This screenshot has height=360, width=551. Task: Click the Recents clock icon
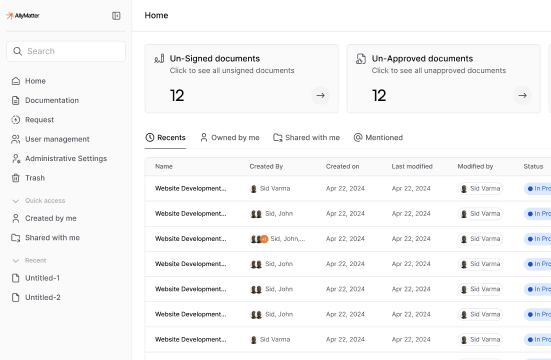pyautogui.click(x=150, y=137)
